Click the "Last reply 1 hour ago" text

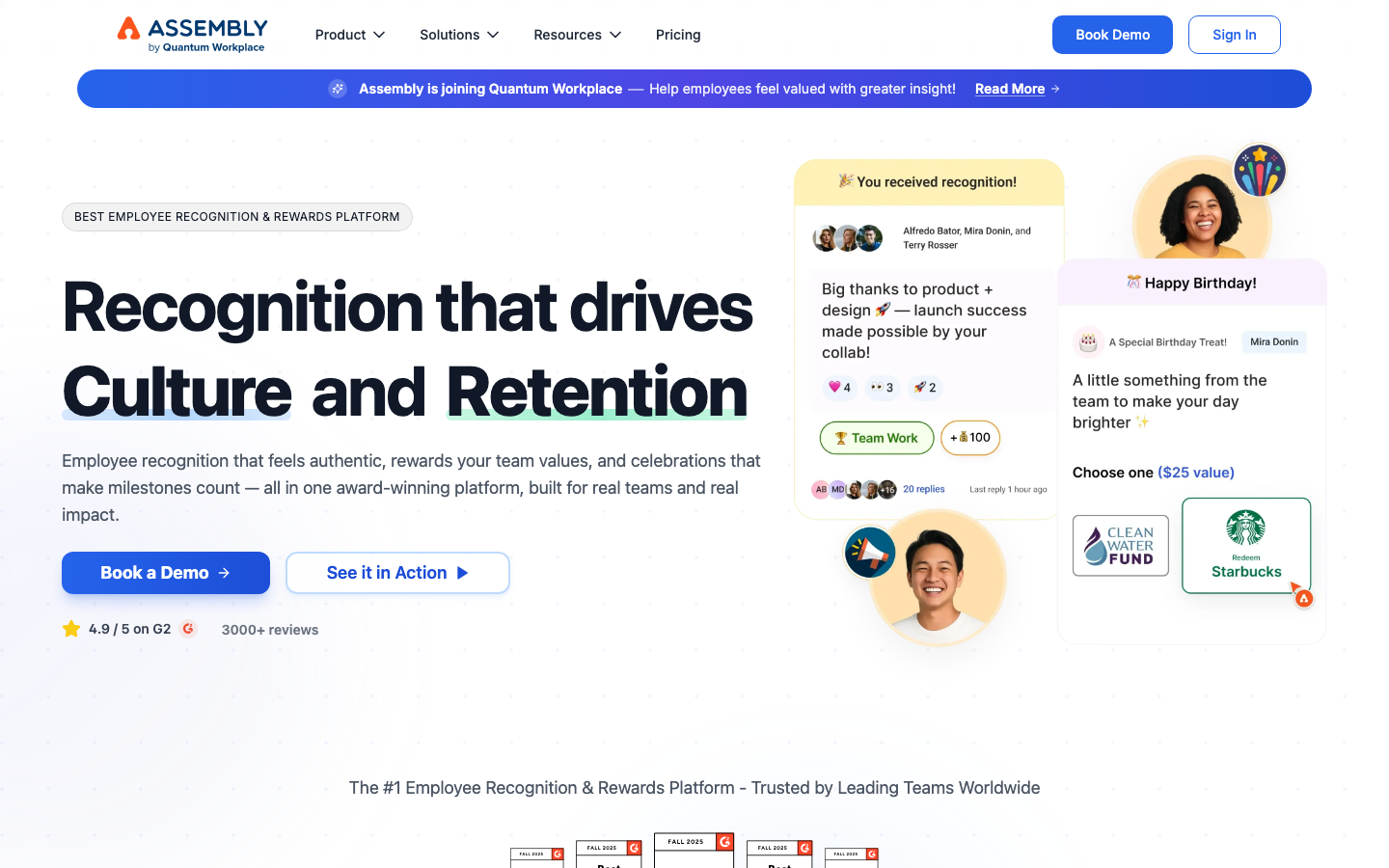click(x=1008, y=490)
